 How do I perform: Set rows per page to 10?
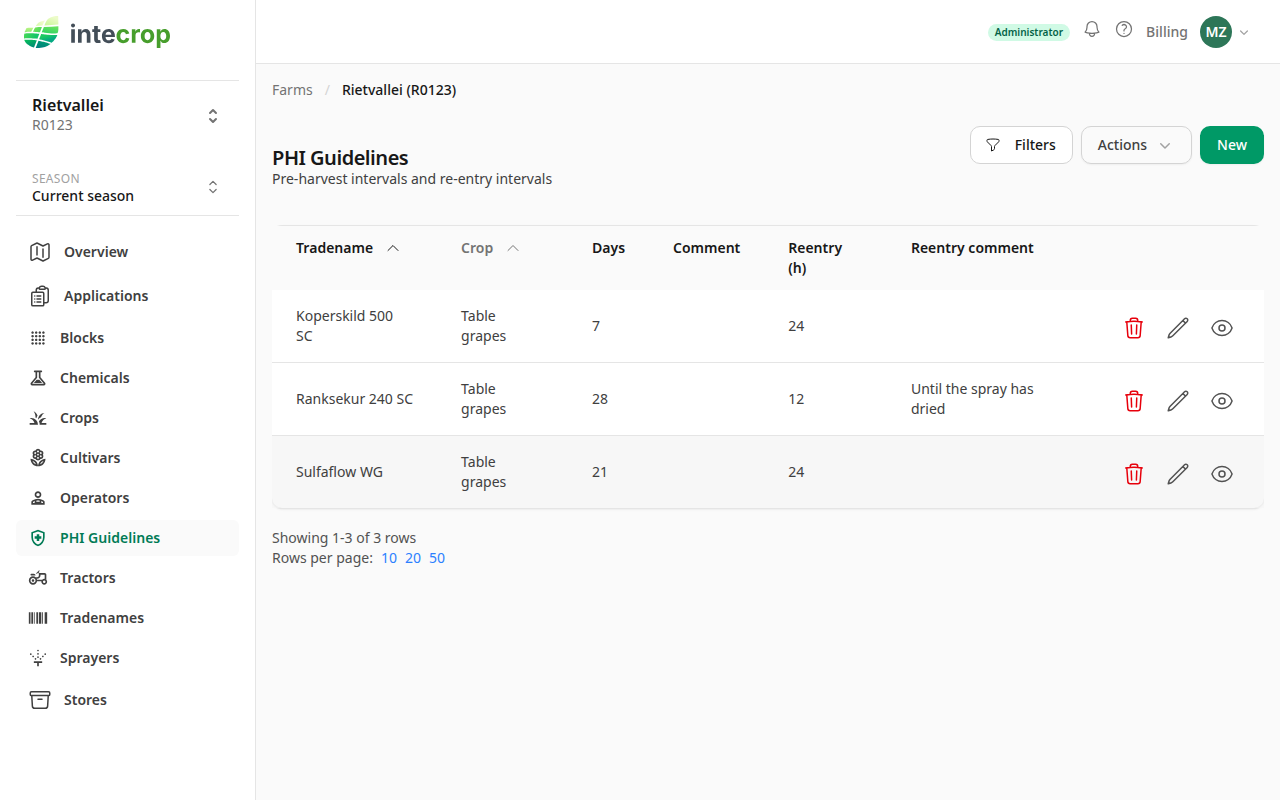(x=389, y=558)
